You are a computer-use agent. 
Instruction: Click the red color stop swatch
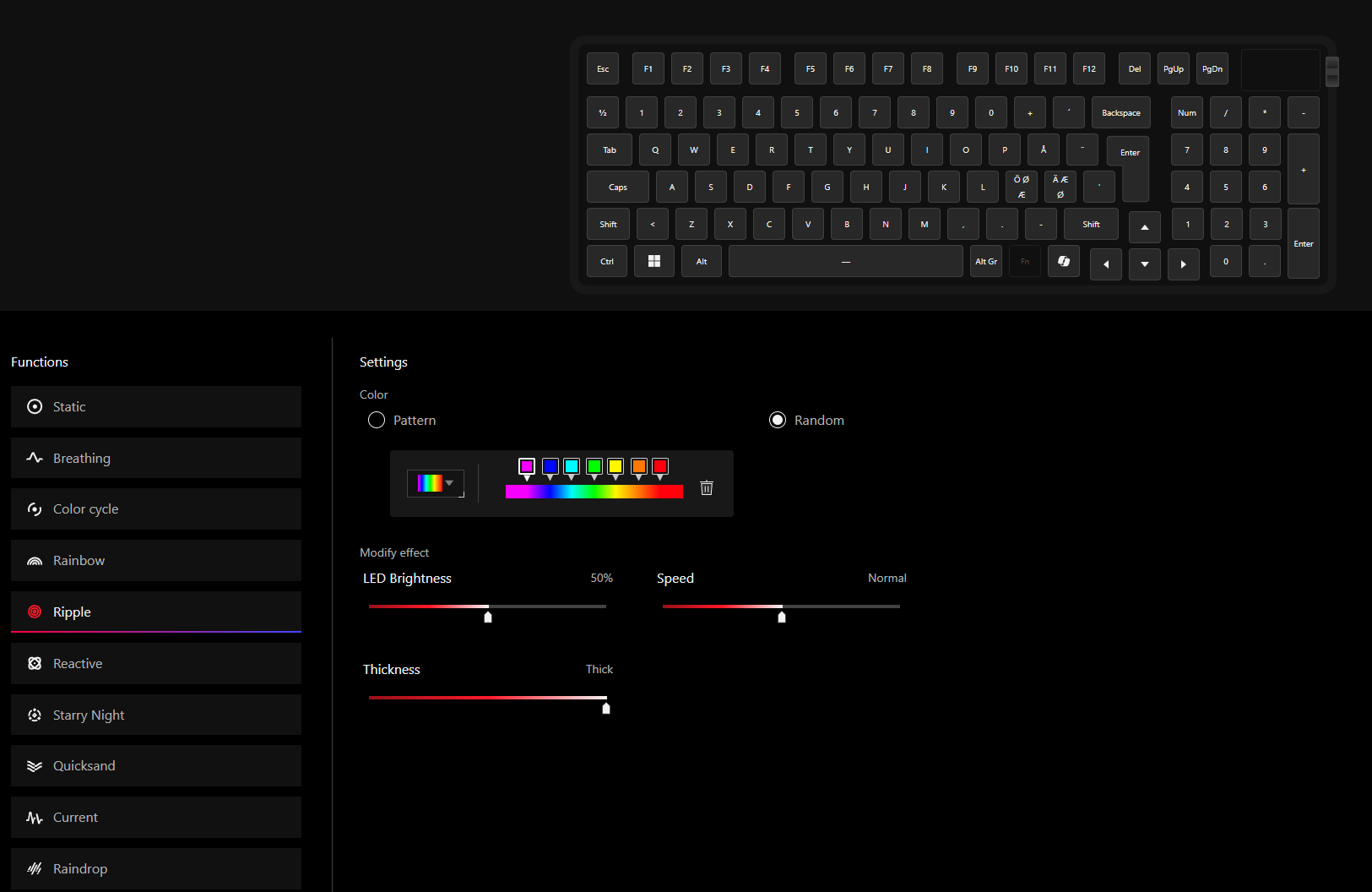click(660, 466)
